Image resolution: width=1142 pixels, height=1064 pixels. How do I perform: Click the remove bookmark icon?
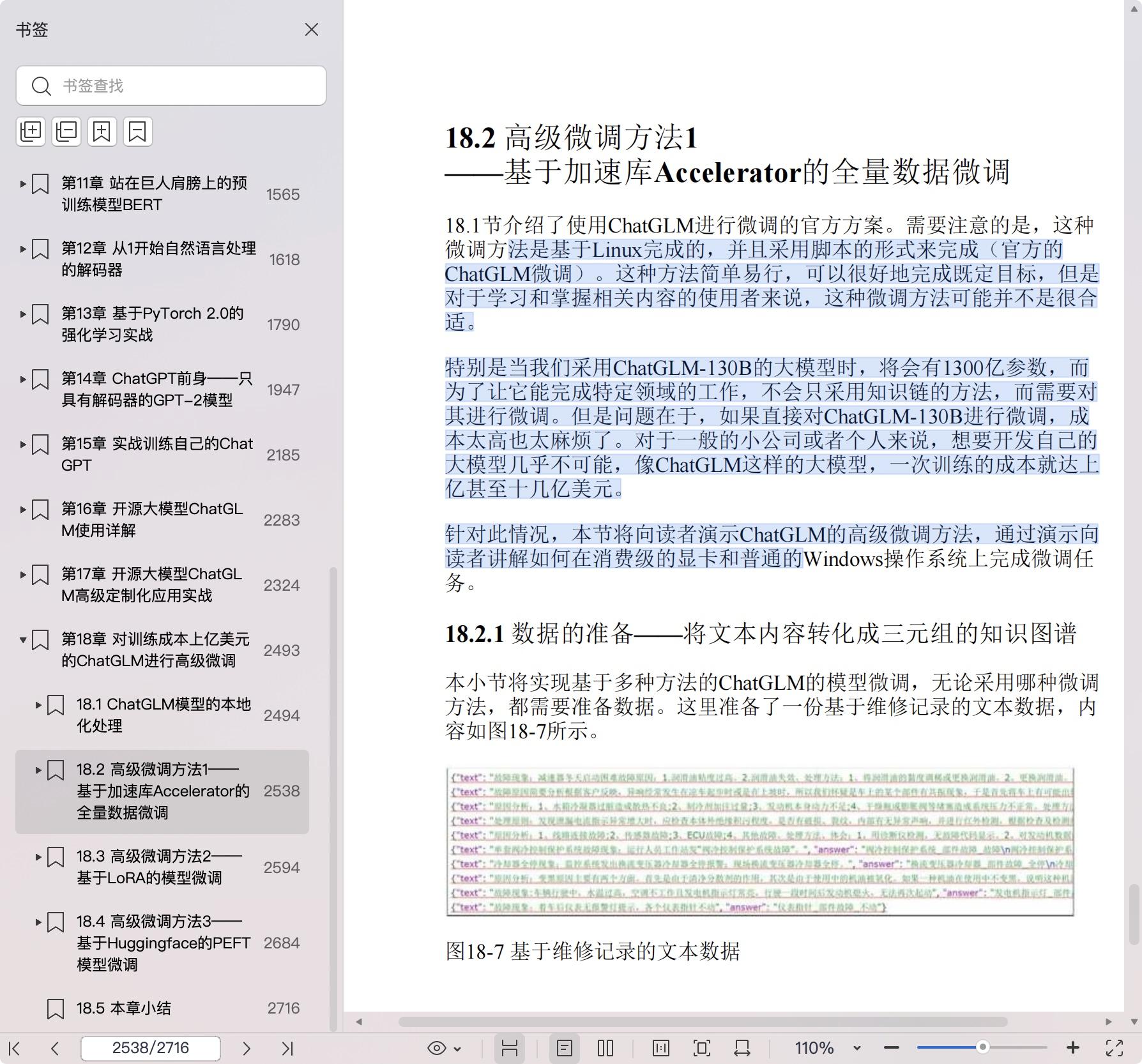pos(138,132)
